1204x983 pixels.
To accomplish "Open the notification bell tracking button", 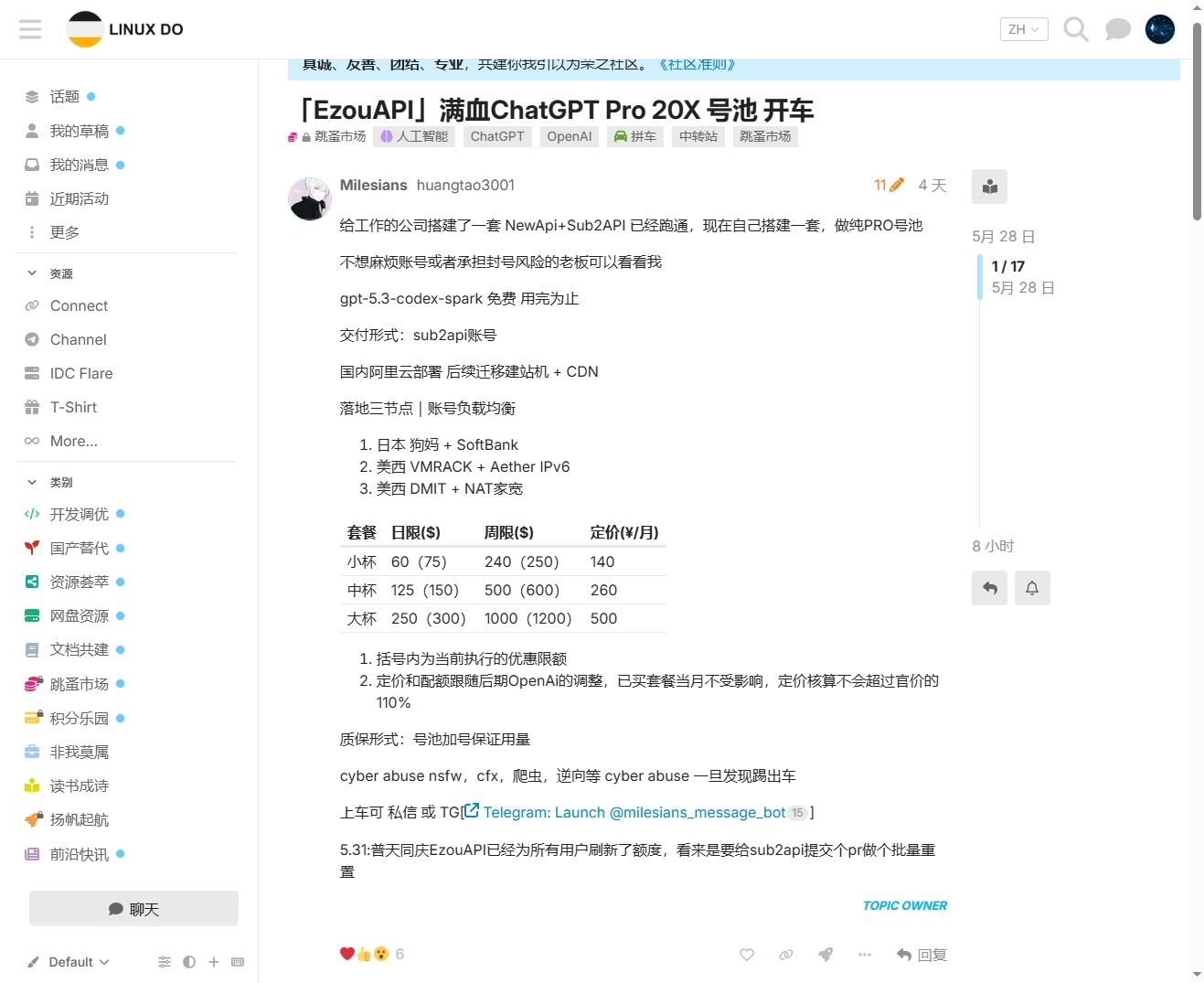I will (x=1032, y=588).
